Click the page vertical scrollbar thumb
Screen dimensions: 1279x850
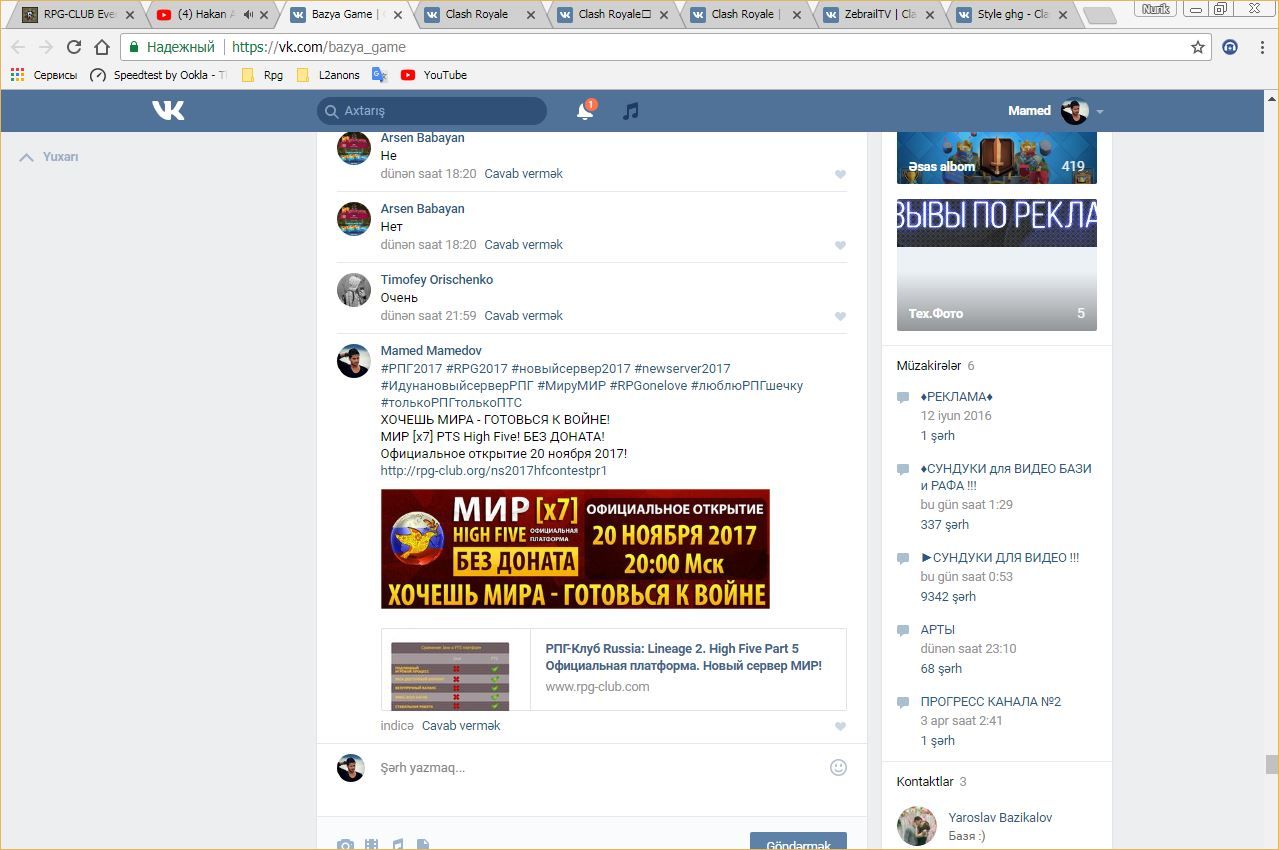(1271, 764)
